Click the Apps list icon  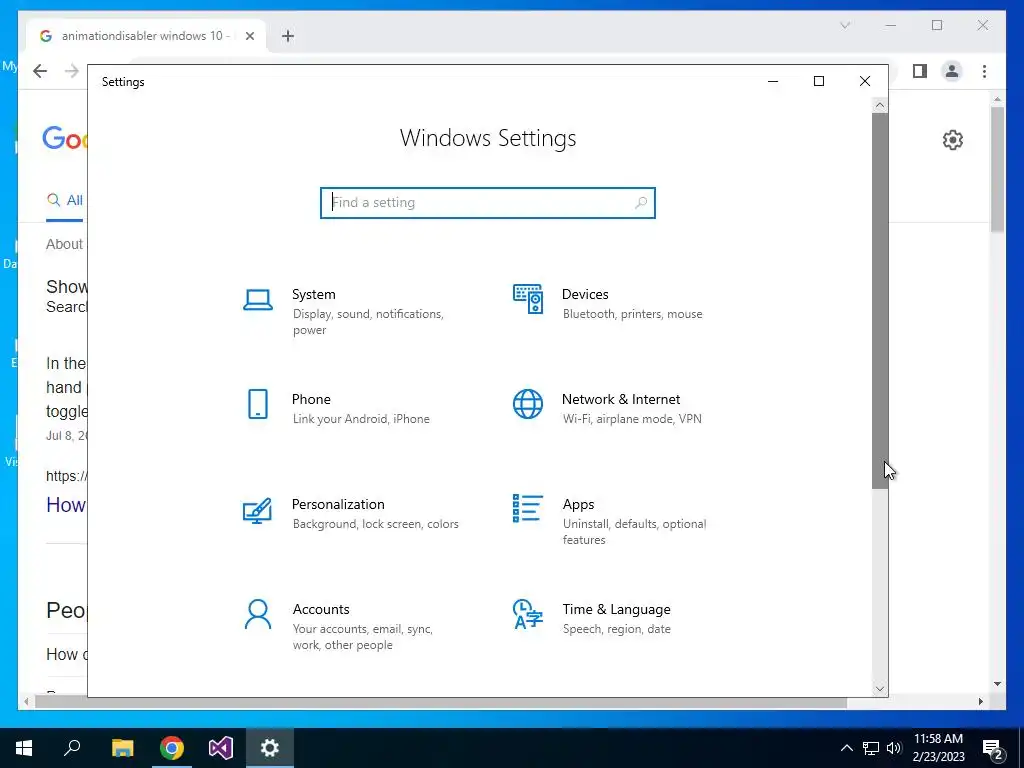(528, 508)
